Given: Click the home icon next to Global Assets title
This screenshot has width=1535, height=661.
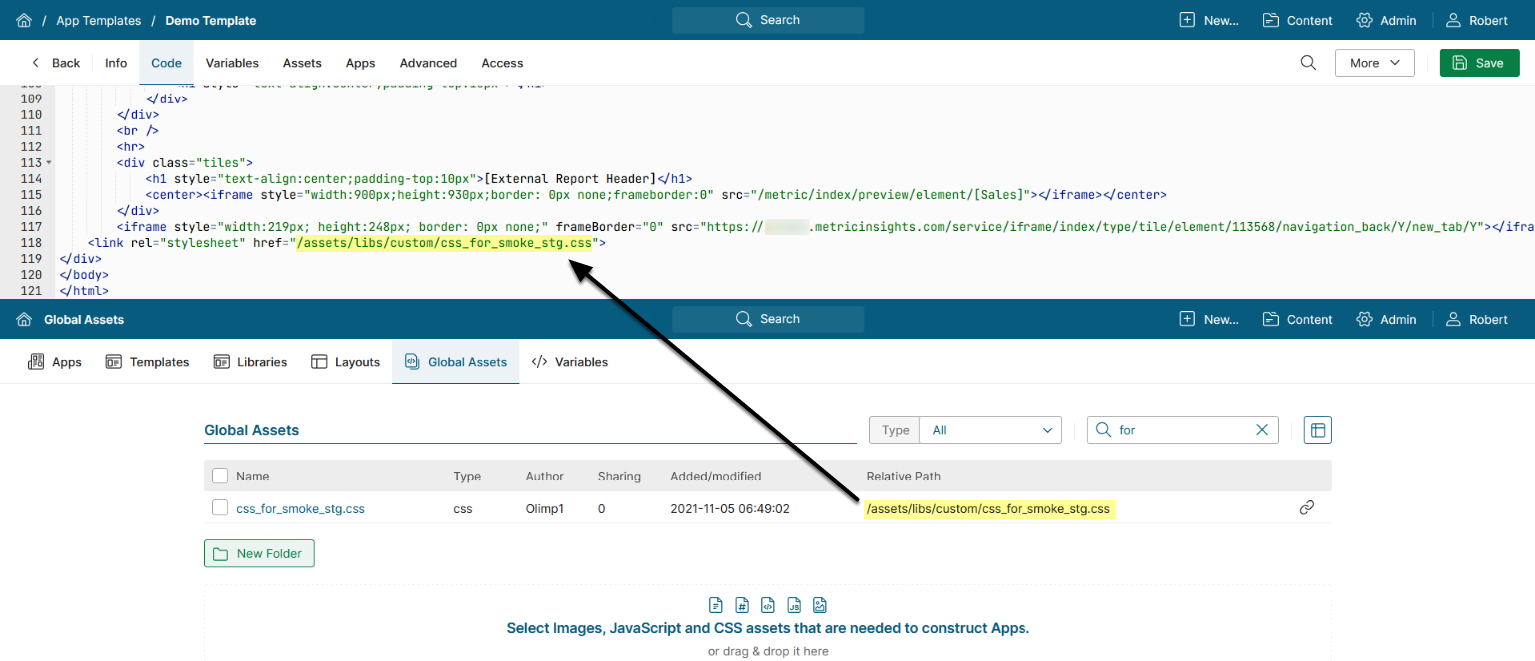Looking at the screenshot, I should click(x=24, y=320).
